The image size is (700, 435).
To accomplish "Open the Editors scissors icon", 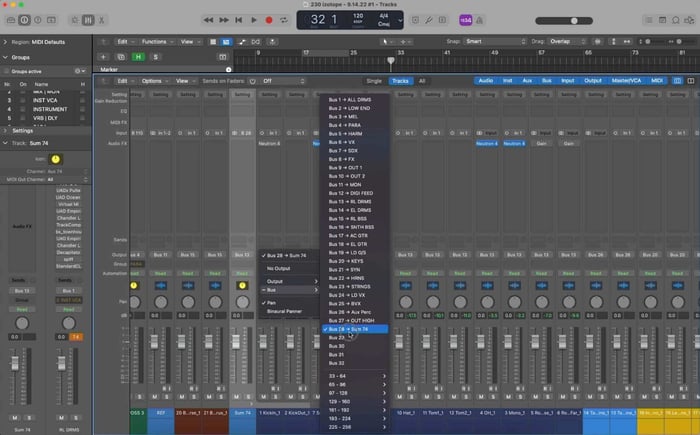I will (x=102, y=20).
